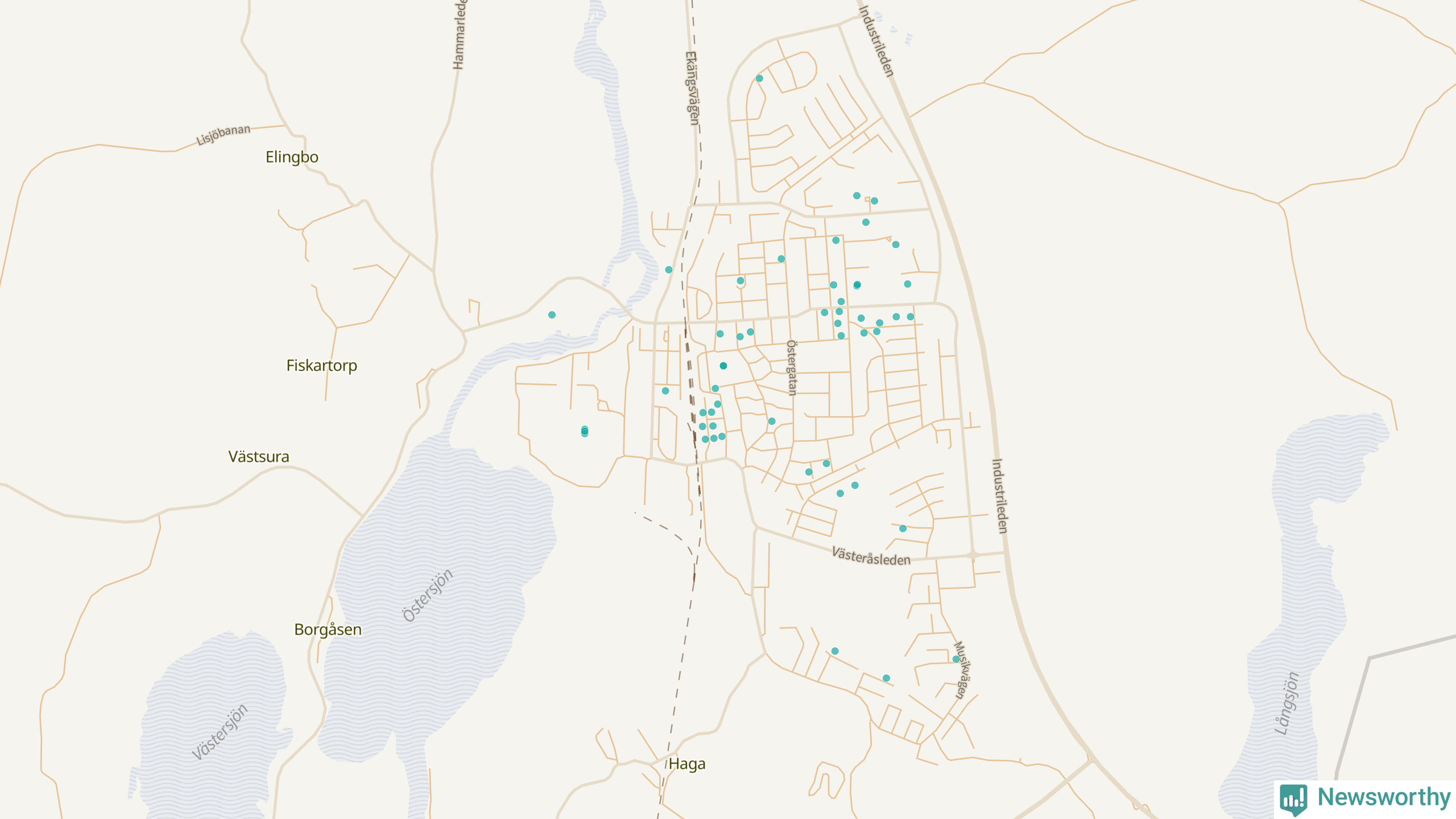This screenshot has height=819, width=1456.
Task: Select the northernmost teal data point
Action: pos(759,78)
